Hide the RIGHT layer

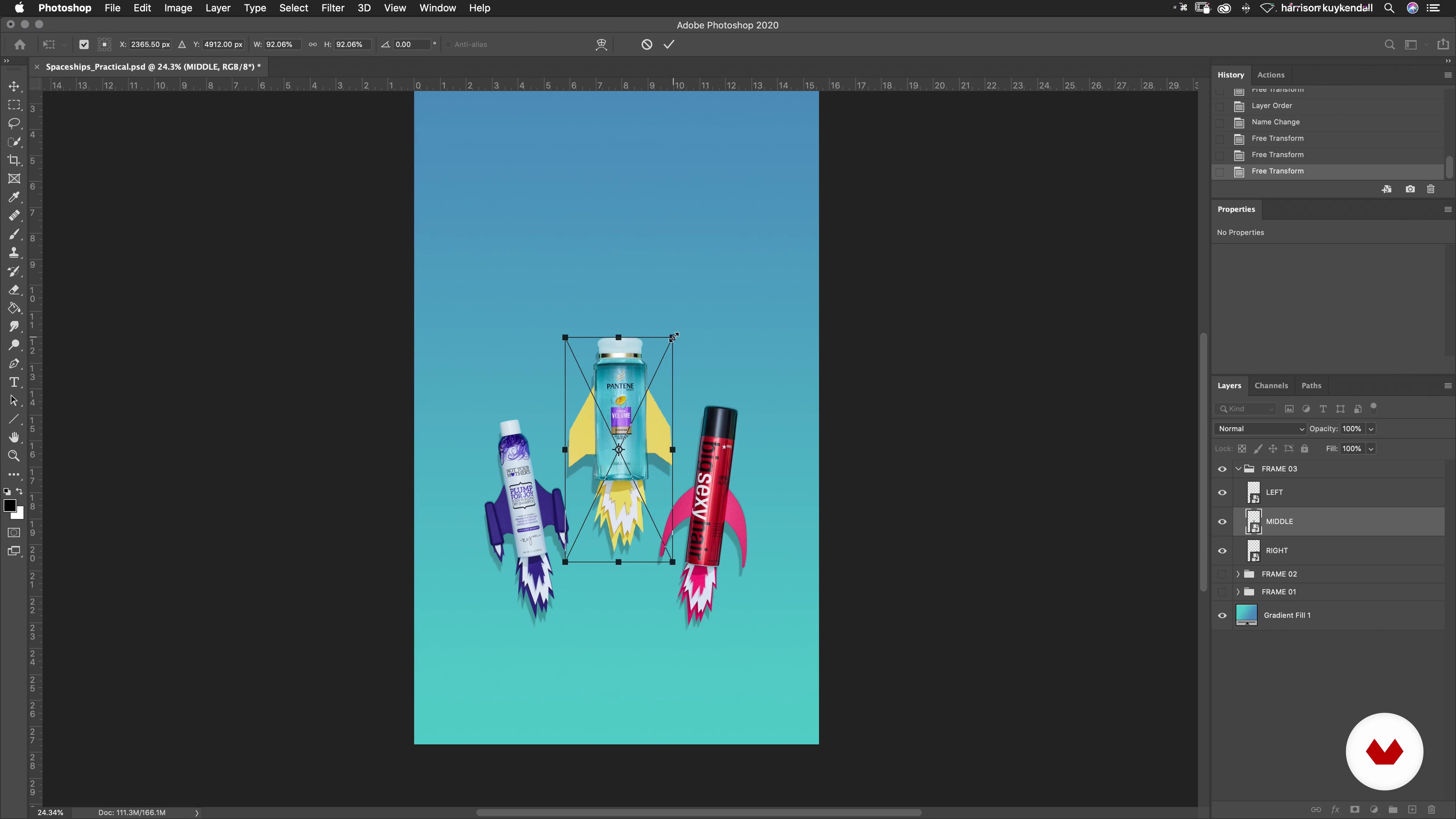tap(1222, 551)
